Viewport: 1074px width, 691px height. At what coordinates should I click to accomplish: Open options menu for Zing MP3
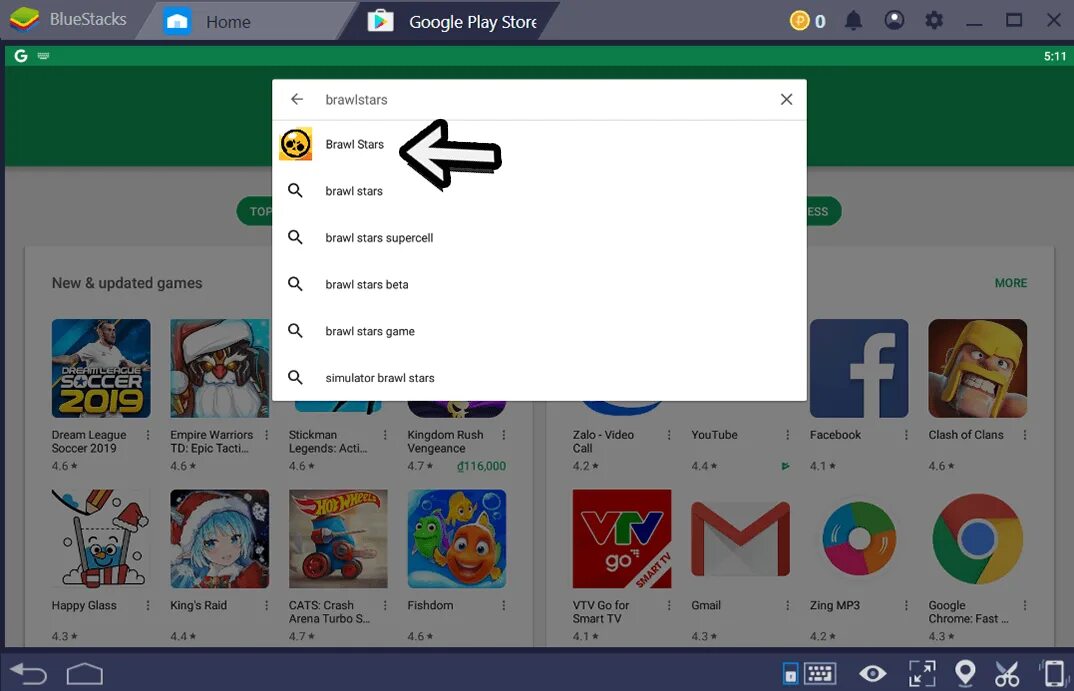(906, 605)
